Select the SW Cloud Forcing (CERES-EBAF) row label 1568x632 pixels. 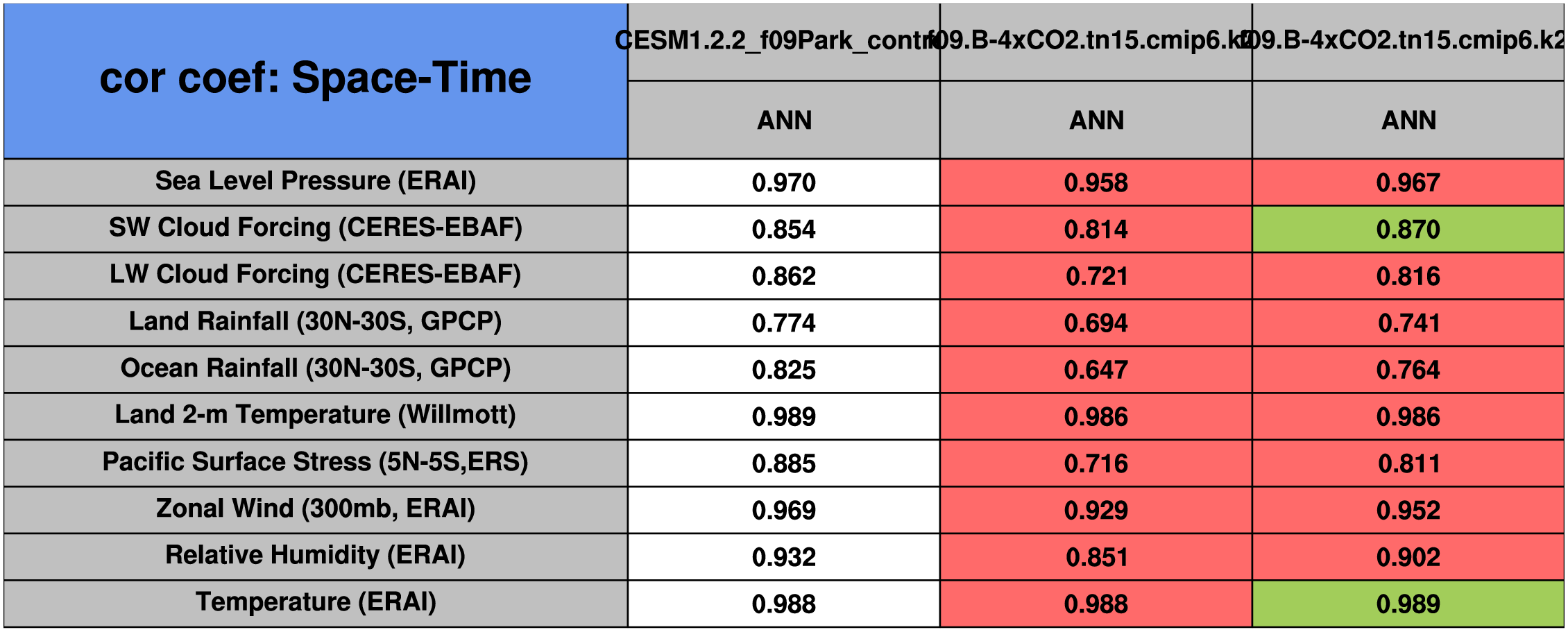click(x=316, y=228)
